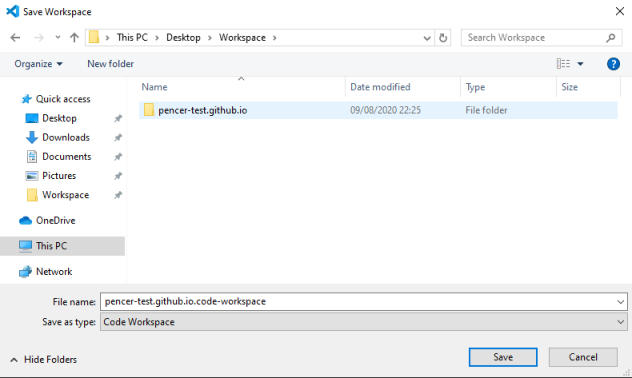Click the pin icon next to Downloads

118,138
